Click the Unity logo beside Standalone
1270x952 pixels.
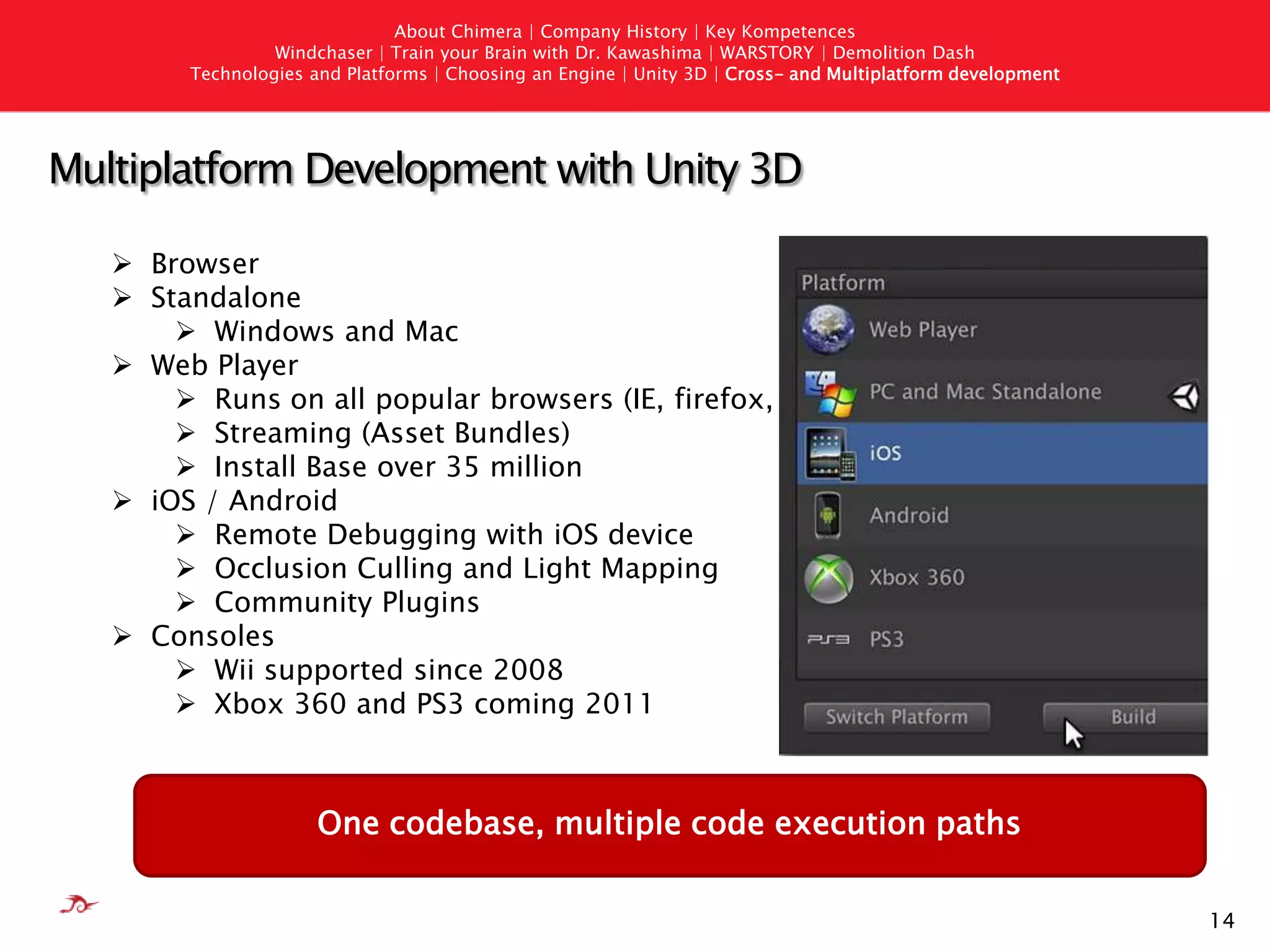tap(1185, 395)
